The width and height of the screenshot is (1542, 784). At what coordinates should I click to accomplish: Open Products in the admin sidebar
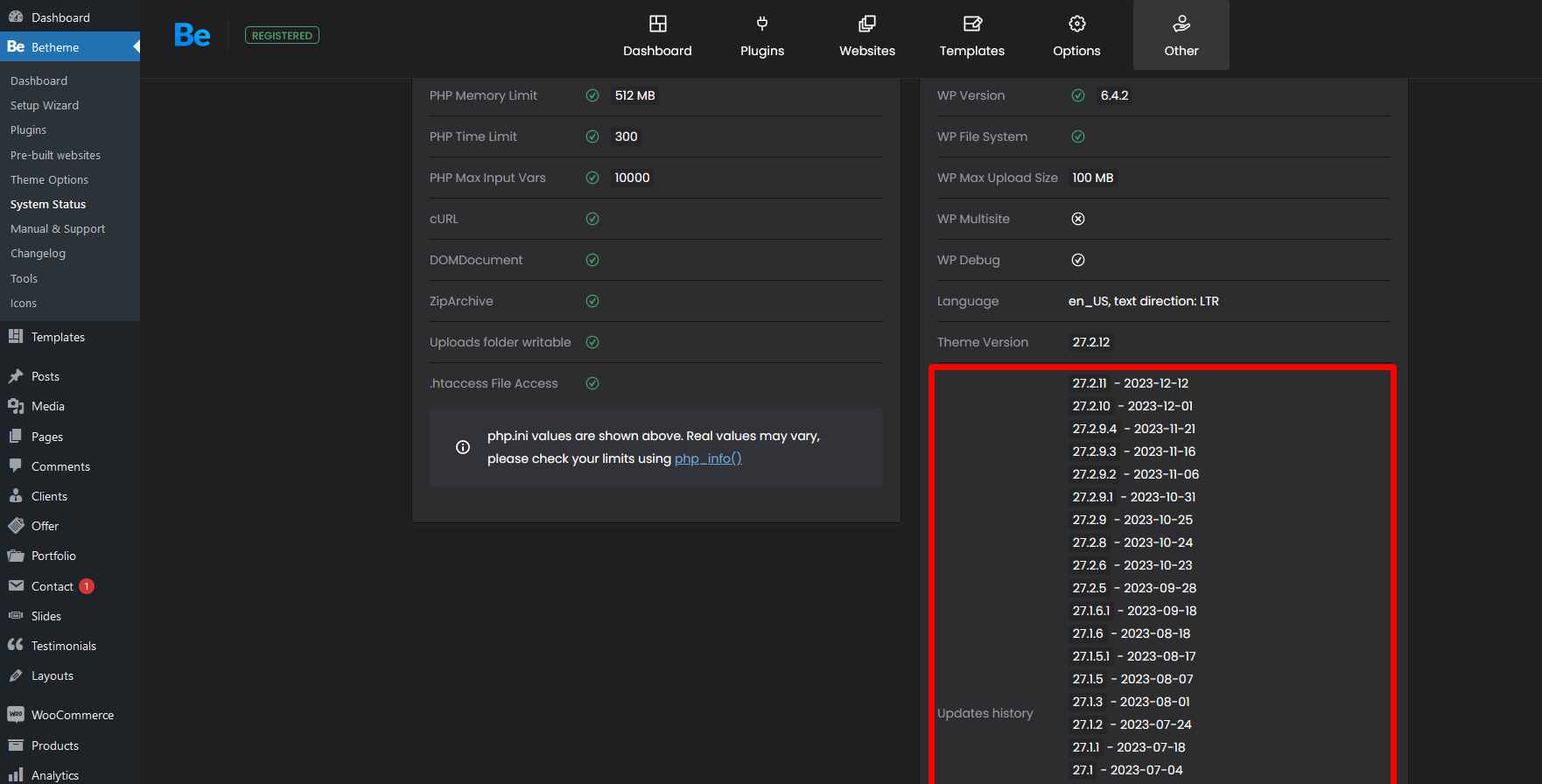[x=70, y=745]
